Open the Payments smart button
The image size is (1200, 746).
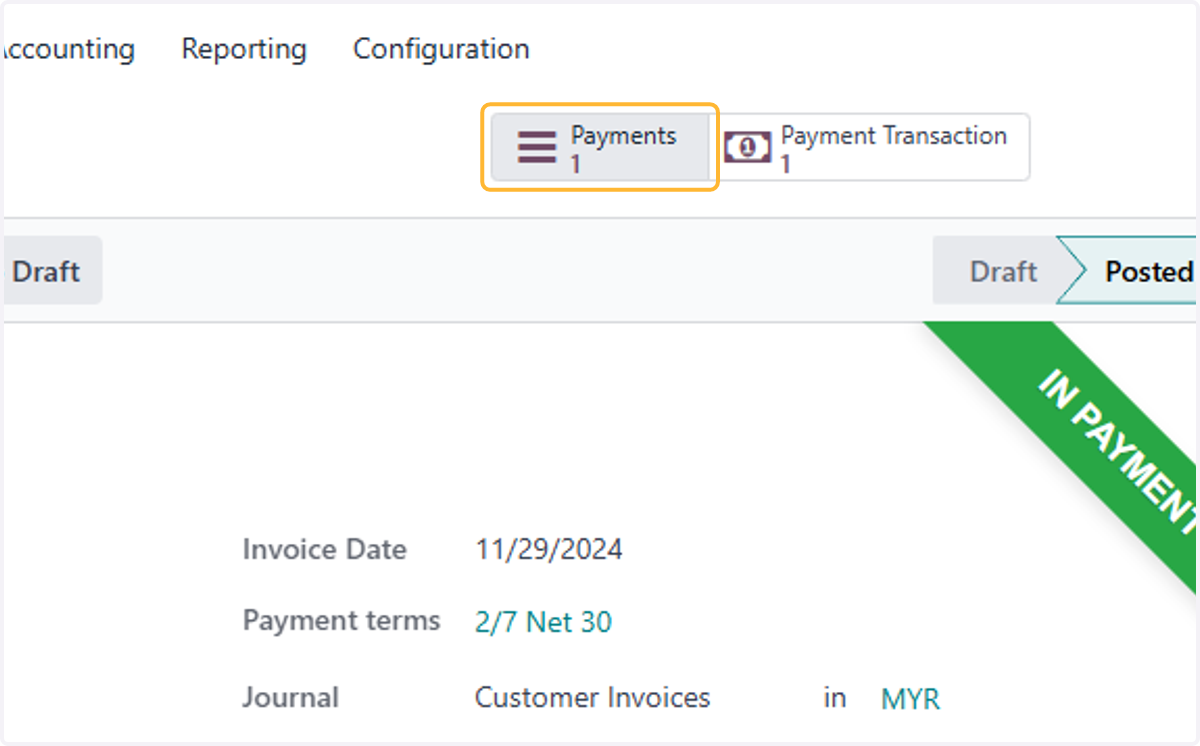coord(600,147)
